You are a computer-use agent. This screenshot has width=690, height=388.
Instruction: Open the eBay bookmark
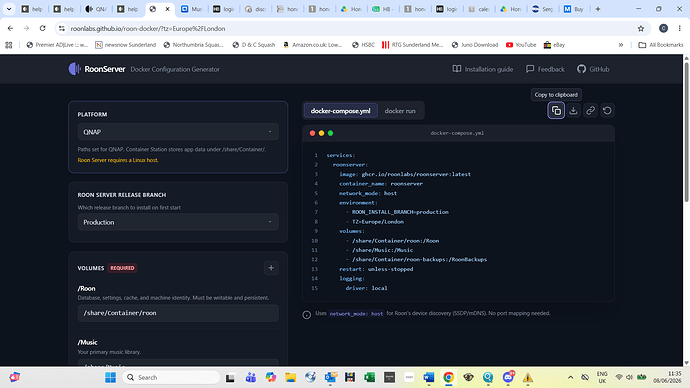(x=554, y=45)
